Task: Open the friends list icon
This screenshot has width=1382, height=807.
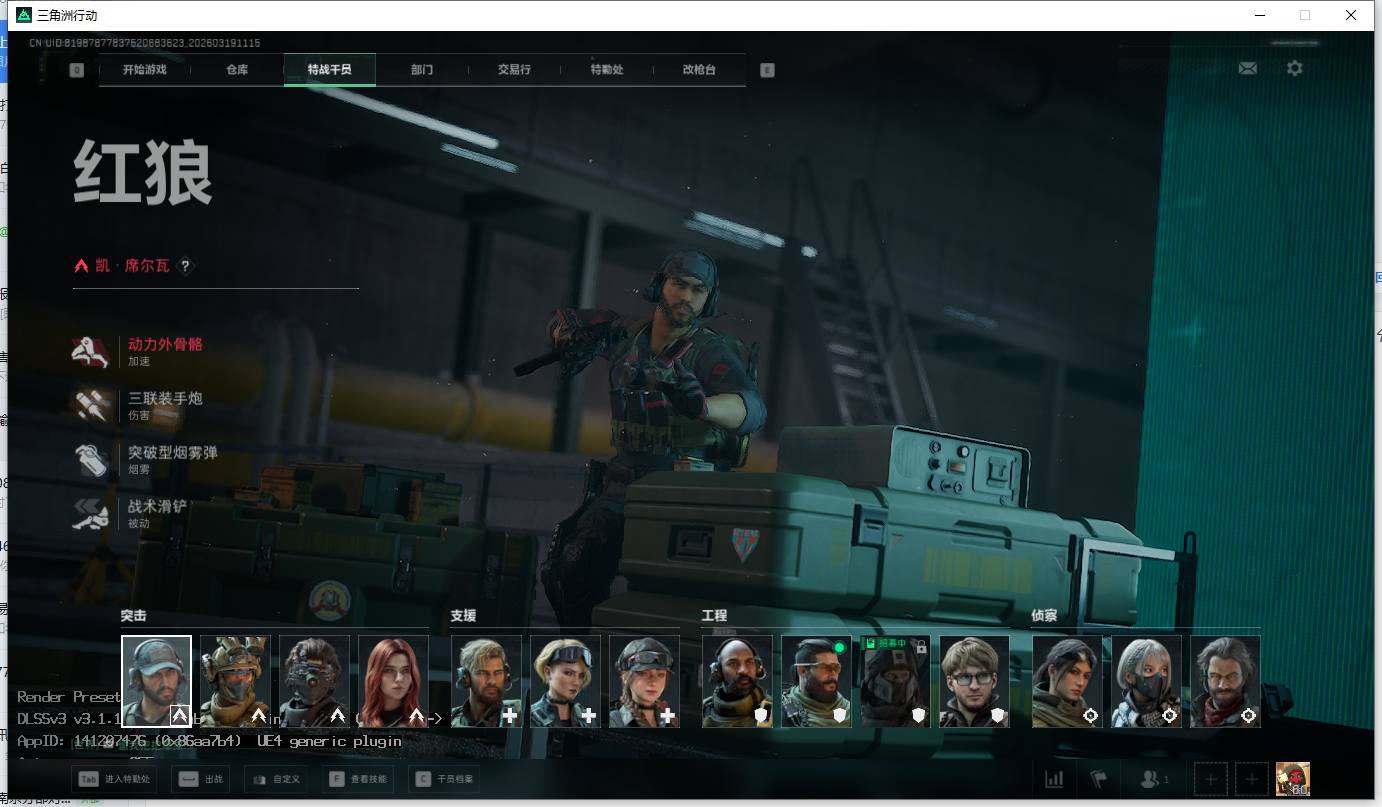Action: coord(1154,778)
